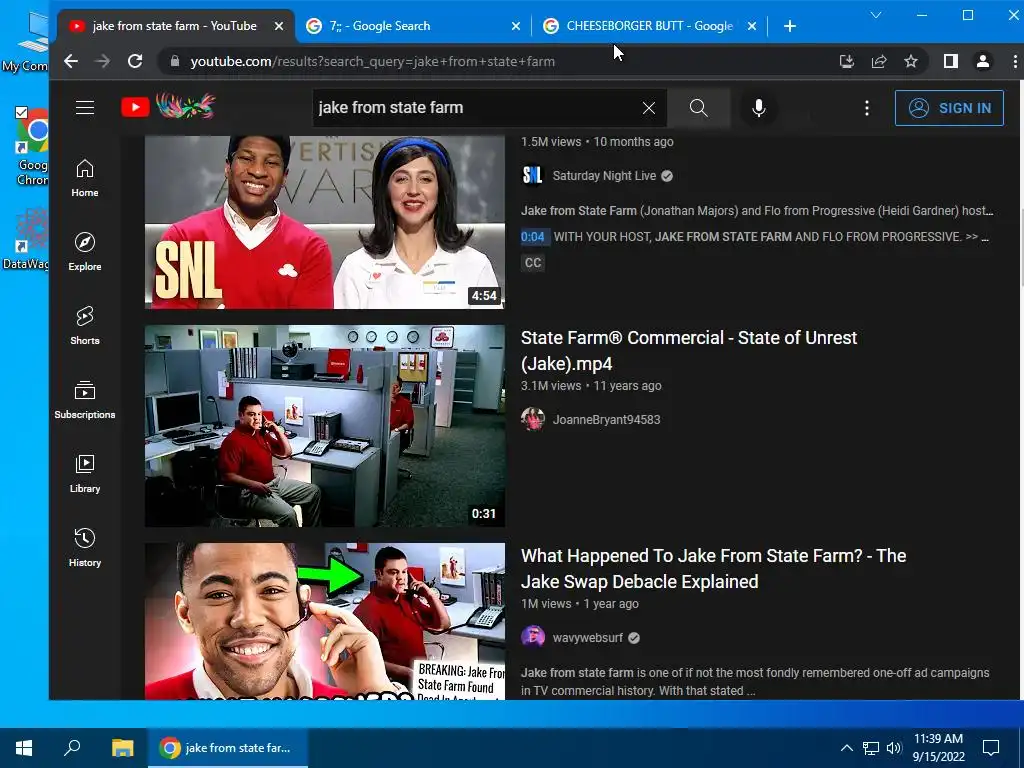Image resolution: width=1024 pixels, height=768 pixels.
Task: Open the taskbar search
Action: 72,748
